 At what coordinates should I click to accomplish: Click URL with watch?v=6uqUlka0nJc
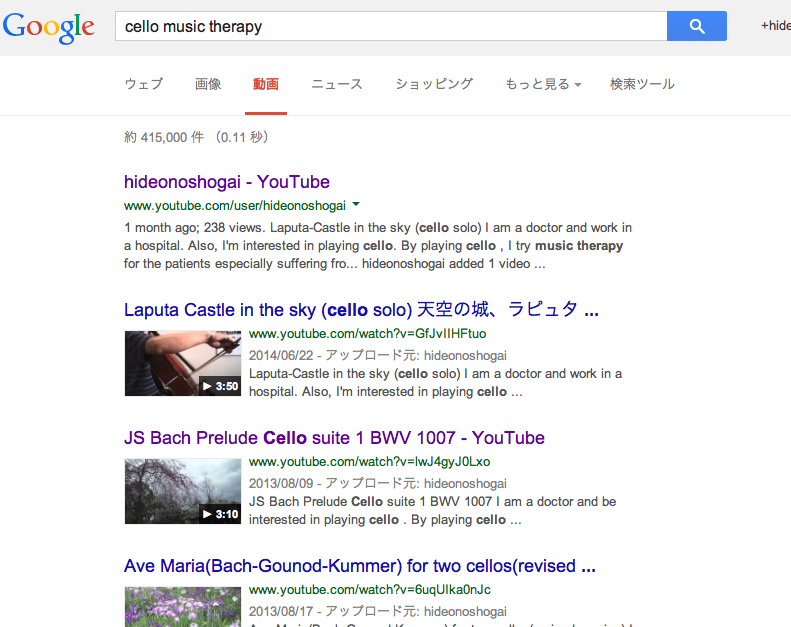[370, 590]
